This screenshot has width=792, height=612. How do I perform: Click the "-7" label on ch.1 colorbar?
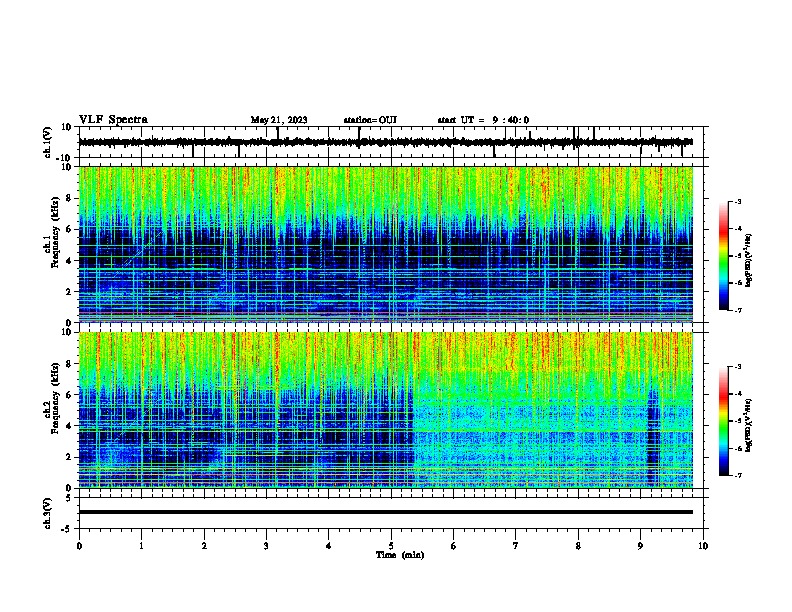click(x=737, y=310)
